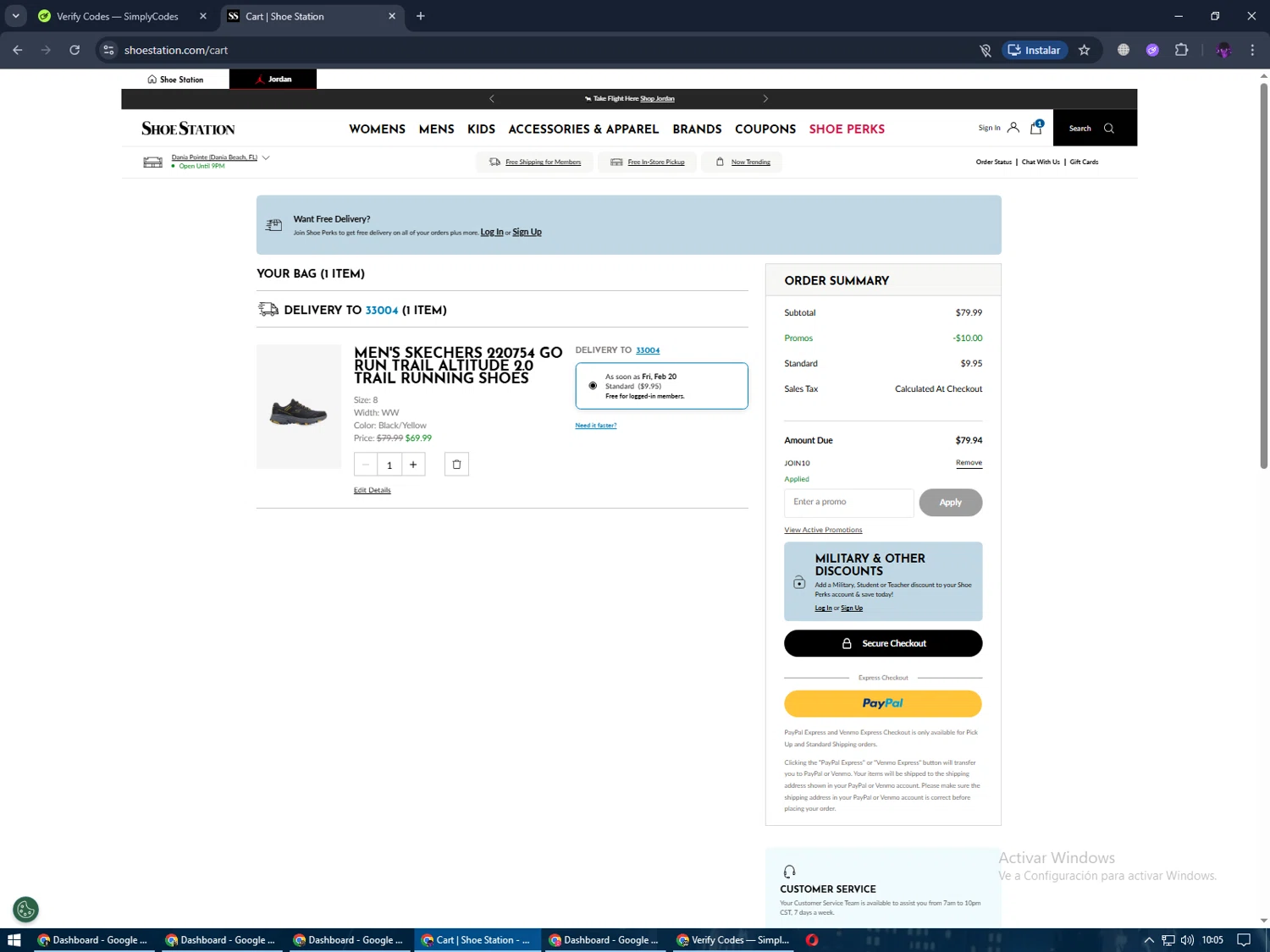
Task: Reload the page in browser toolbar
Action: 75,50
